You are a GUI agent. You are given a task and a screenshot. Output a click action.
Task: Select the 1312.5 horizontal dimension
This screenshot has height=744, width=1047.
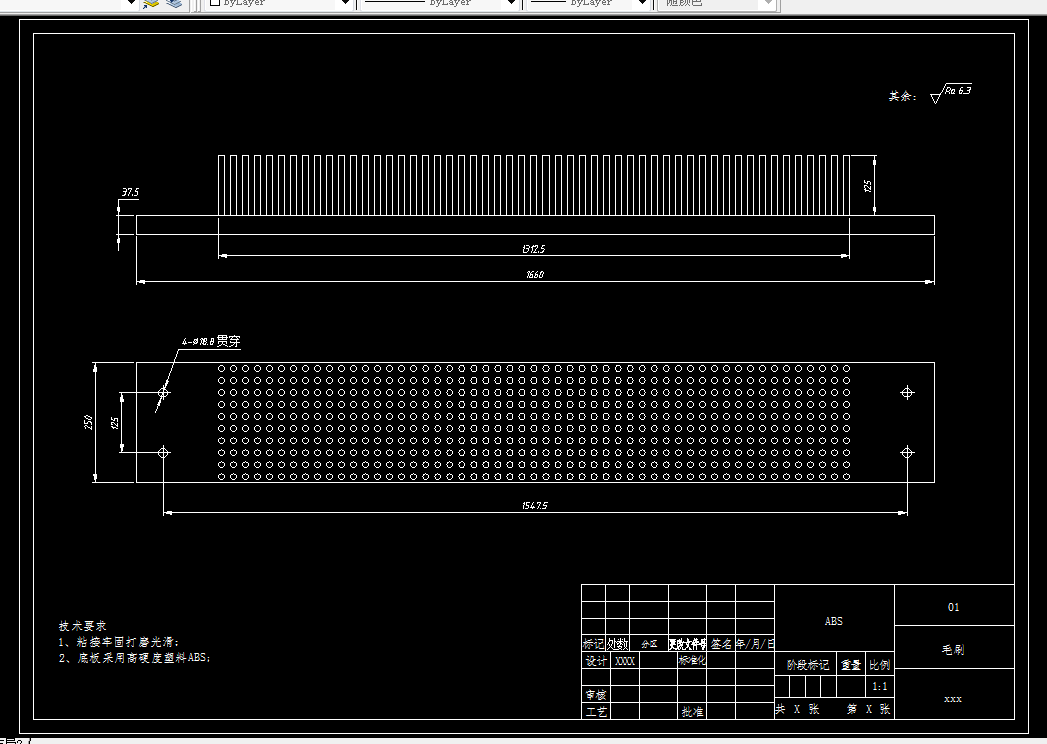coord(534,248)
